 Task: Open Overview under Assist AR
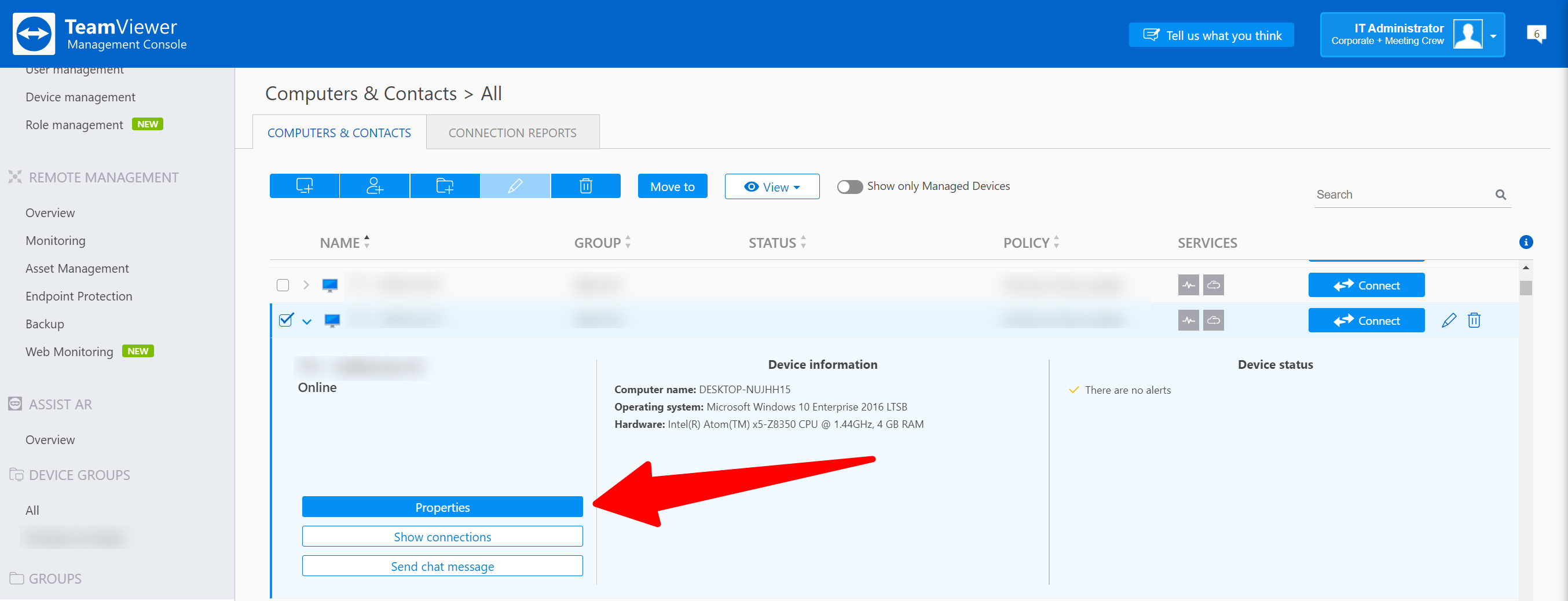click(x=50, y=439)
